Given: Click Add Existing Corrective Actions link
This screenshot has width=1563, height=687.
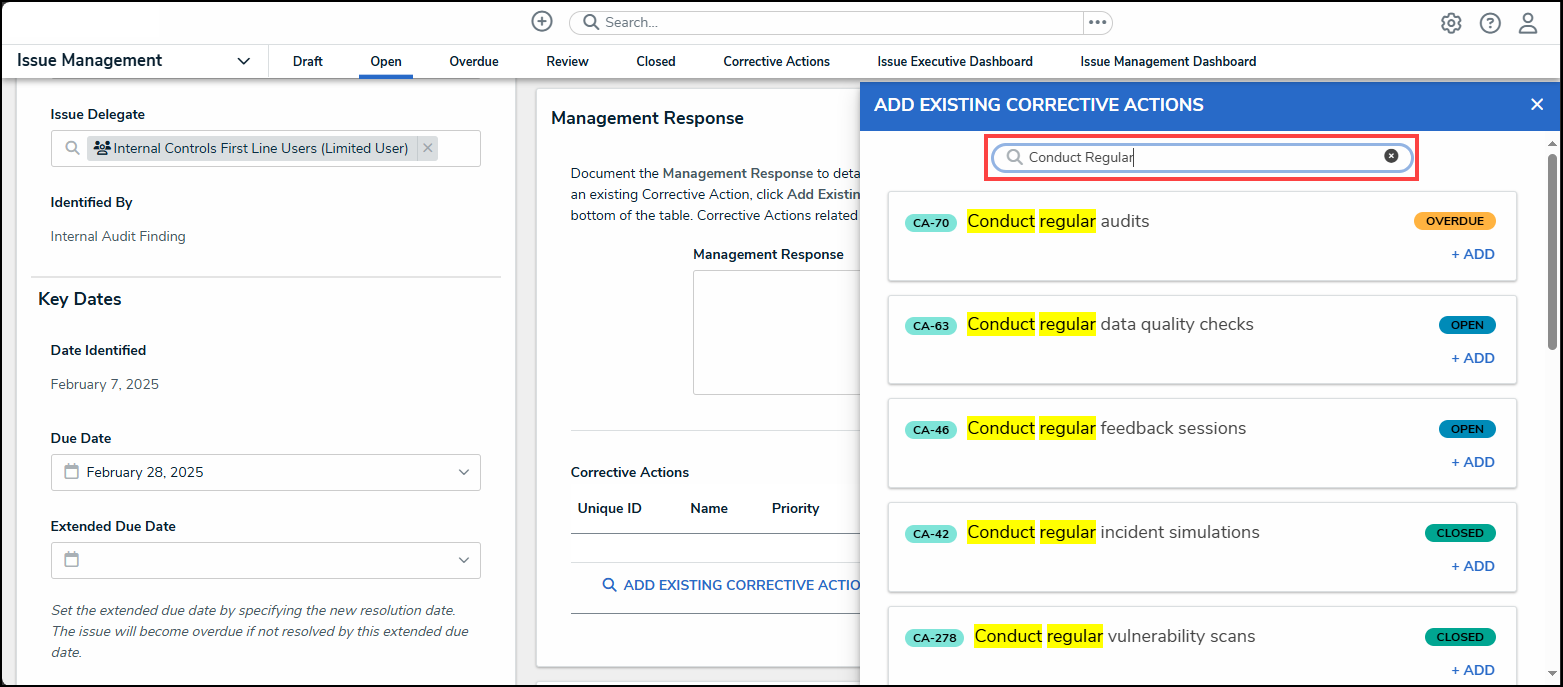Looking at the screenshot, I should (732, 585).
